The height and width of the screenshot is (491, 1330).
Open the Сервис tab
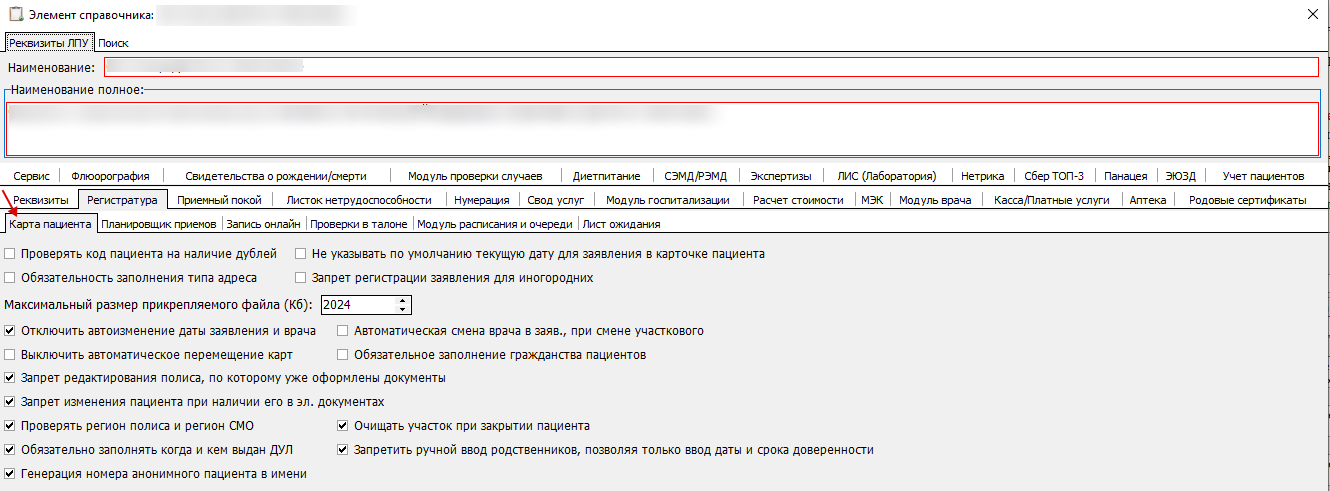[x=32, y=176]
